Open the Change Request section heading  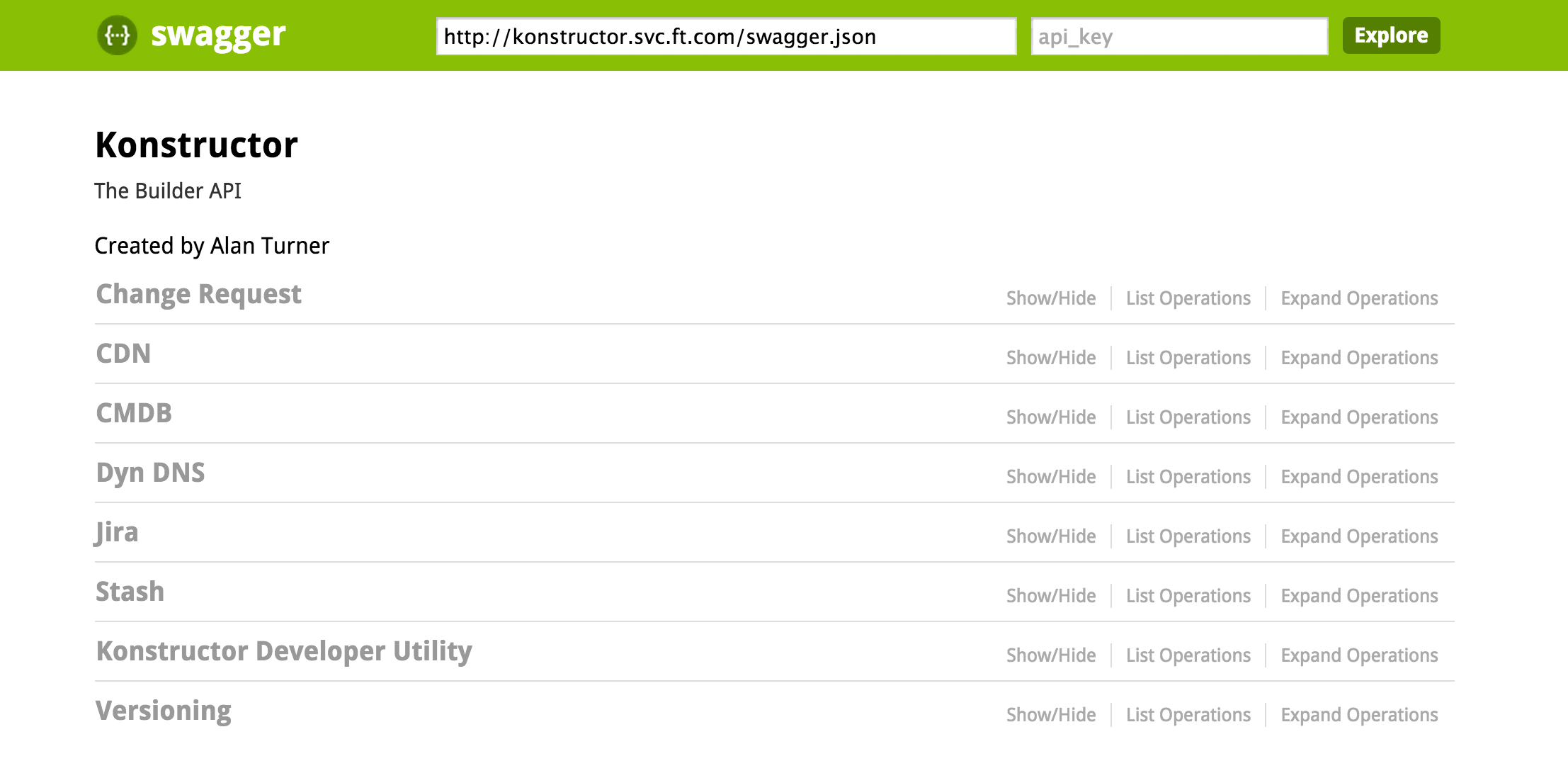(x=198, y=294)
